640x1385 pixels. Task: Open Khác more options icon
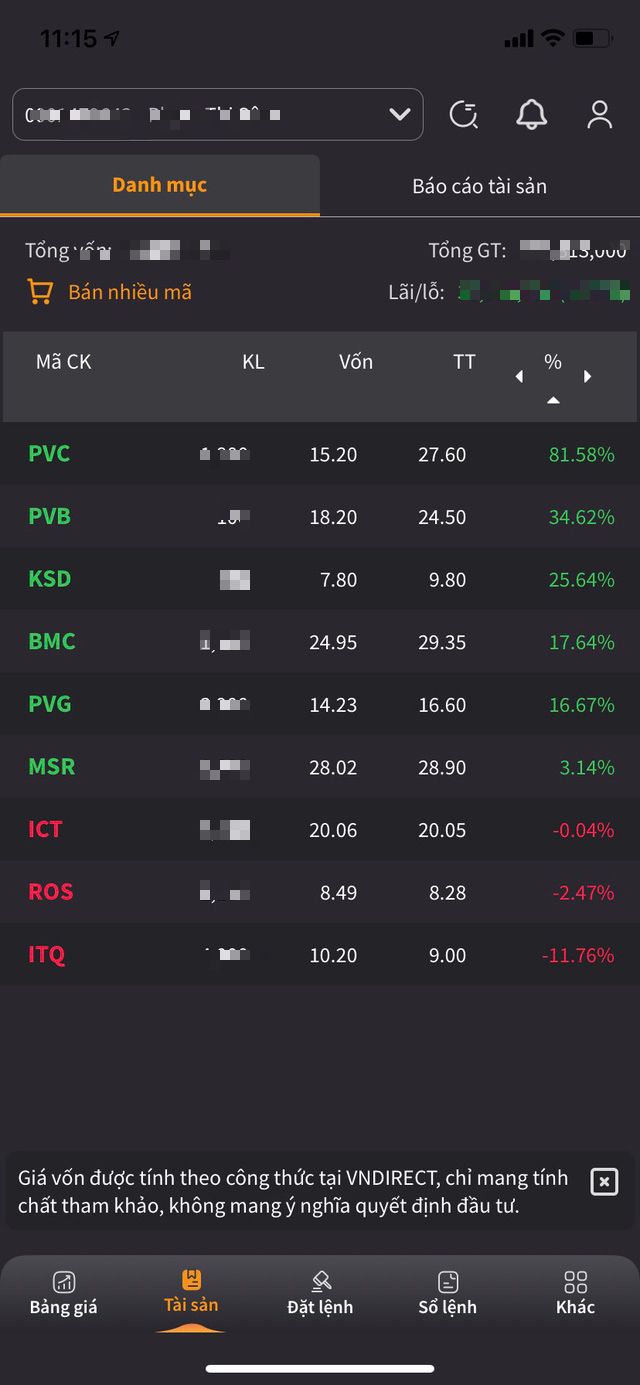tap(575, 1283)
